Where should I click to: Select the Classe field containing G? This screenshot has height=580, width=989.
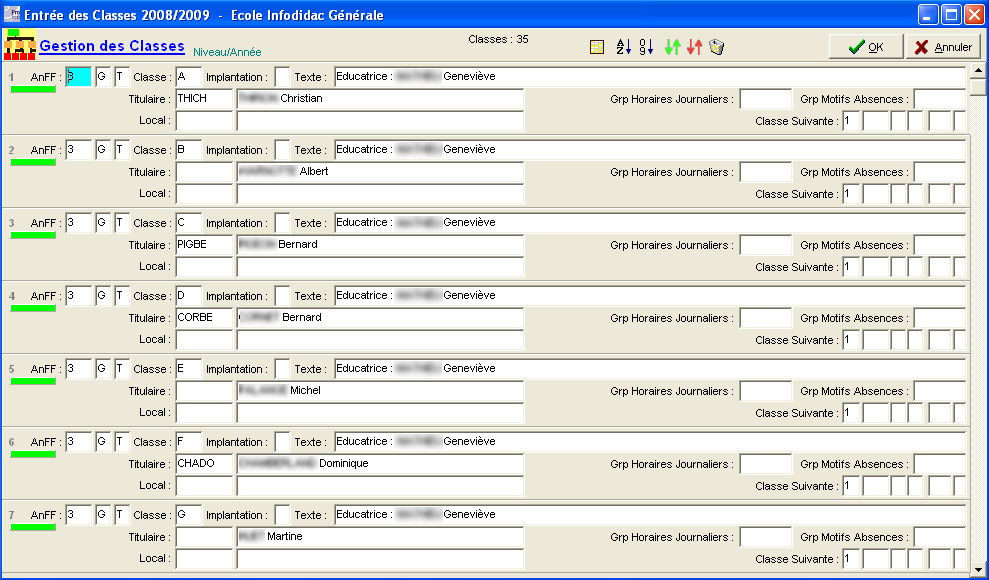[189, 516]
